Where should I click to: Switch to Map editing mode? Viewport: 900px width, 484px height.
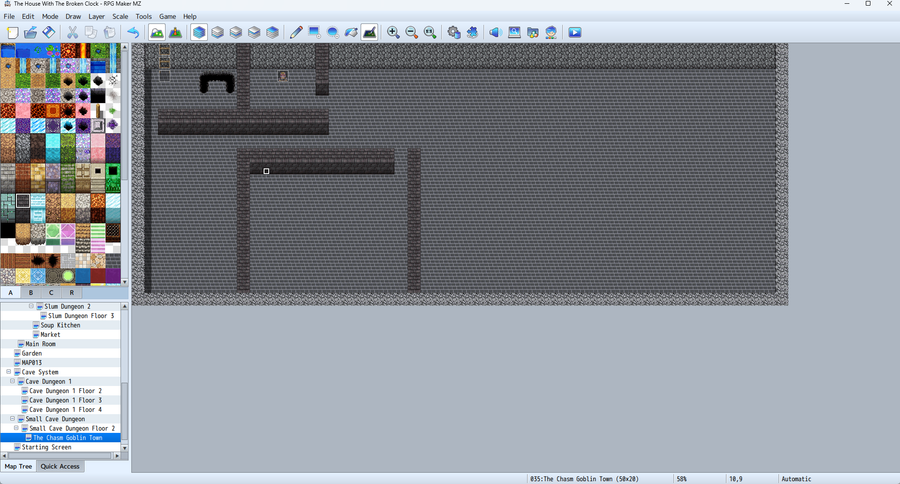point(157,33)
